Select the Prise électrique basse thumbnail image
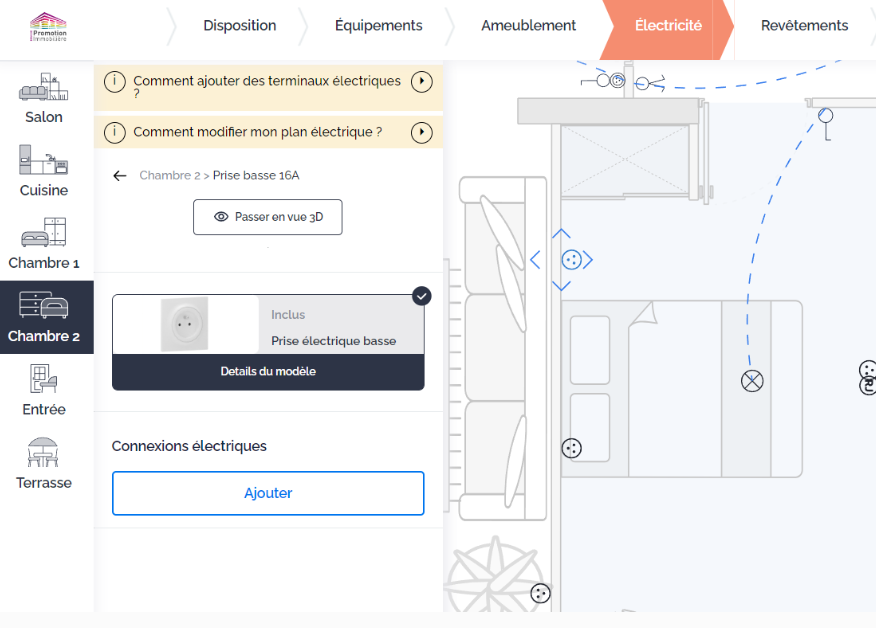Screen dimensions: 876x628 coord(185,324)
